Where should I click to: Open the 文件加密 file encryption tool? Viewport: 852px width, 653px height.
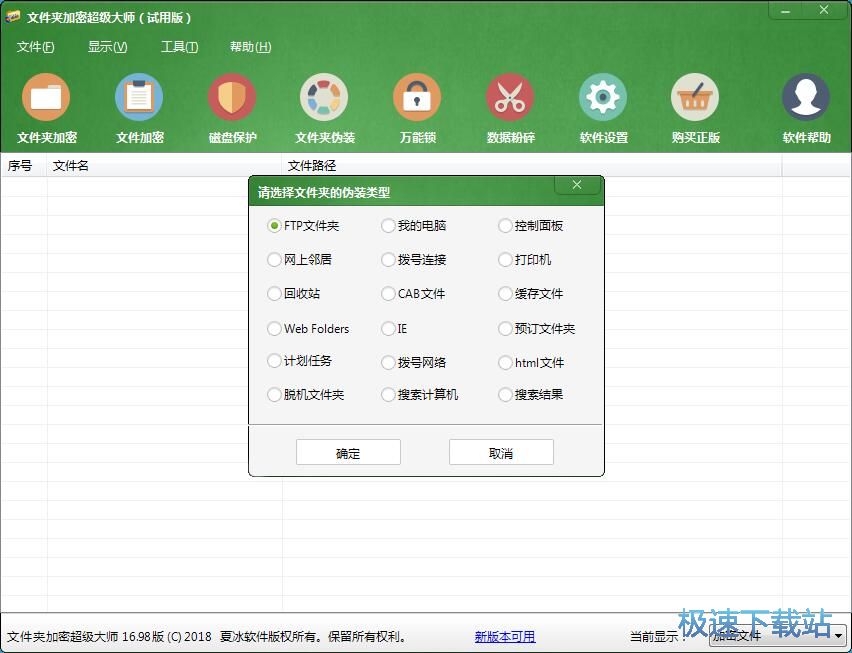click(x=139, y=99)
